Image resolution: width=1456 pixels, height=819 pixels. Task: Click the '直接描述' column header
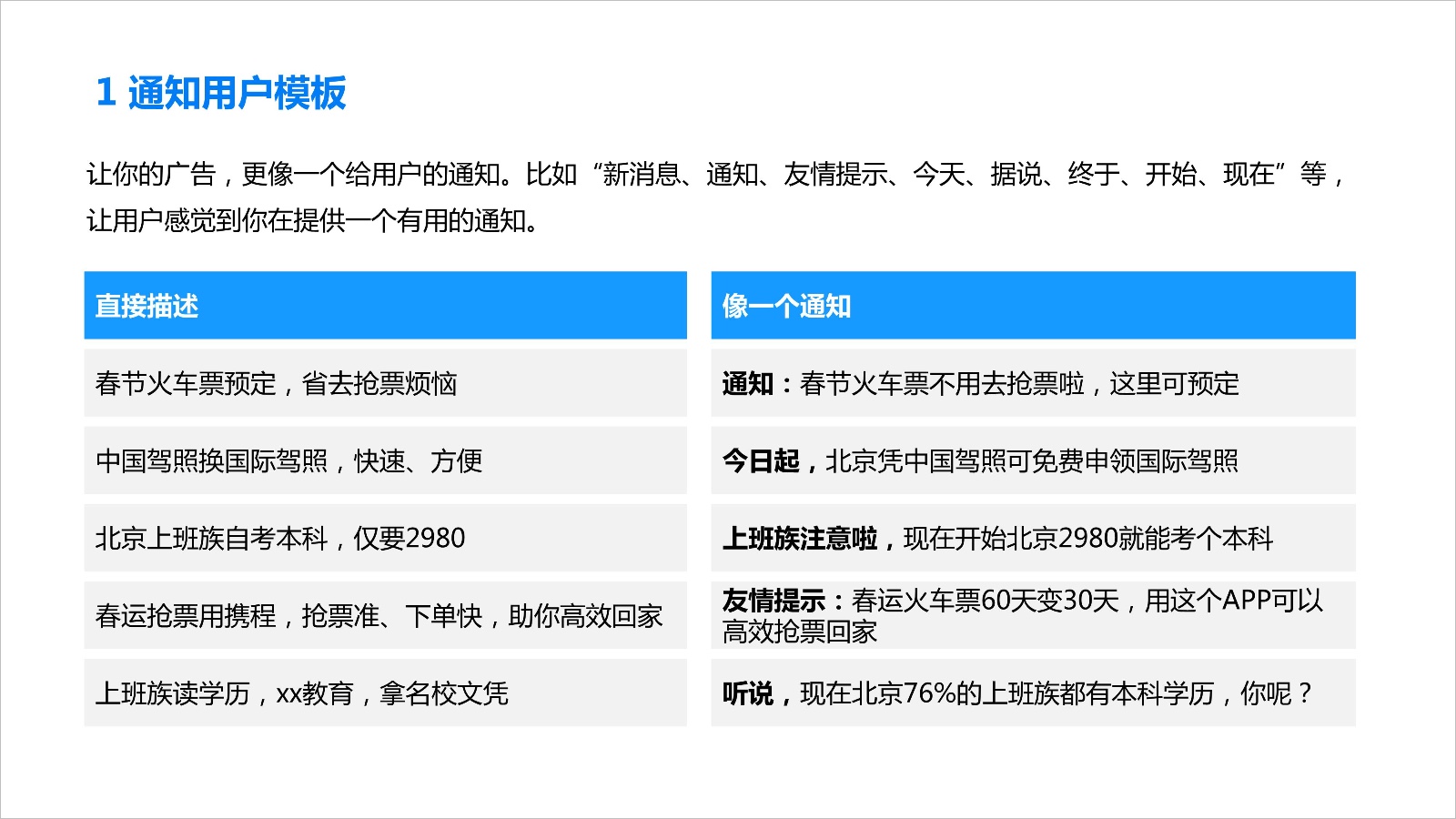(385, 306)
